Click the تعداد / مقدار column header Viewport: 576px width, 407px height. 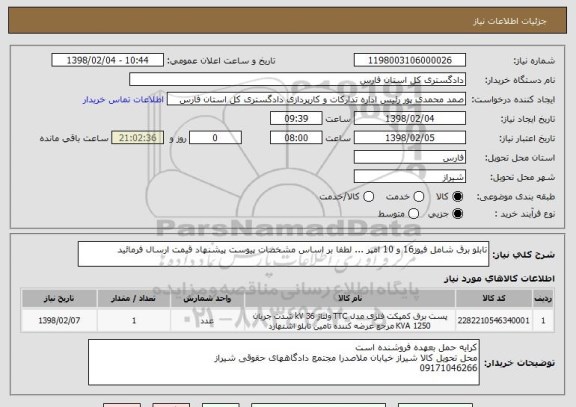coord(134,299)
